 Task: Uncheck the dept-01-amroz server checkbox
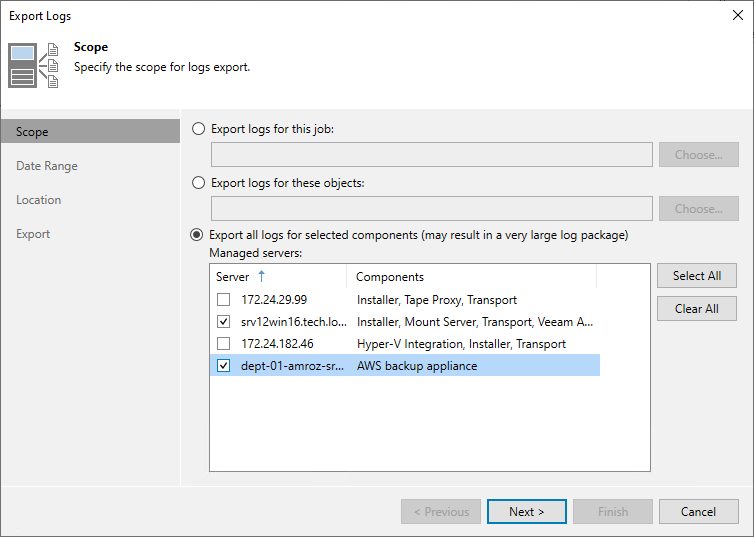[x=223, y=366]
